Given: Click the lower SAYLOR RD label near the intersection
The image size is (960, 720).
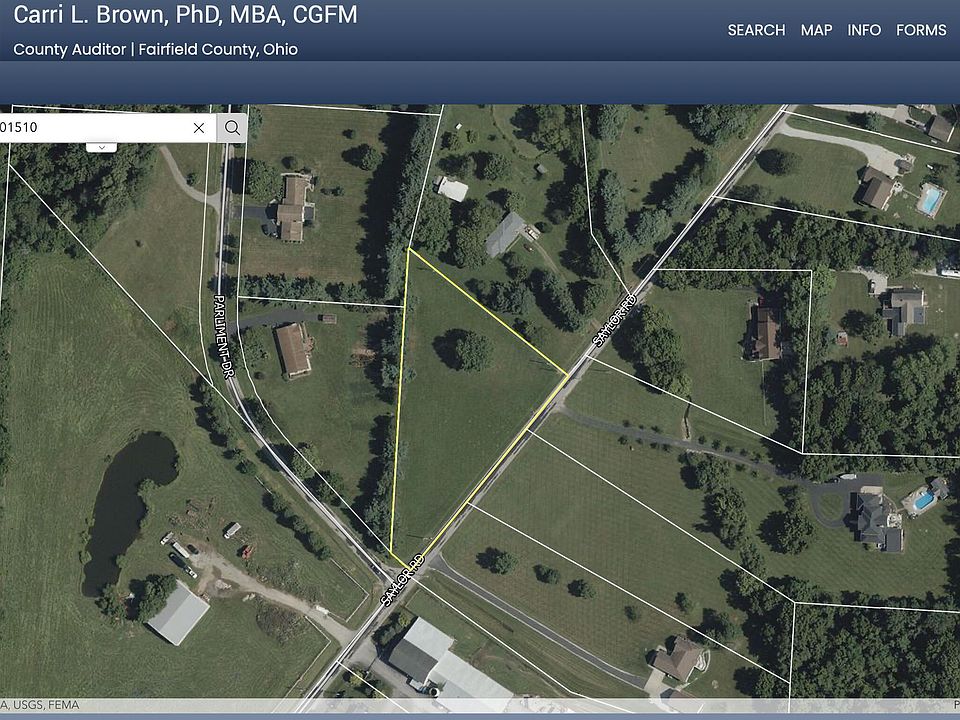Looking at the screenshot, I should (402, 580).
